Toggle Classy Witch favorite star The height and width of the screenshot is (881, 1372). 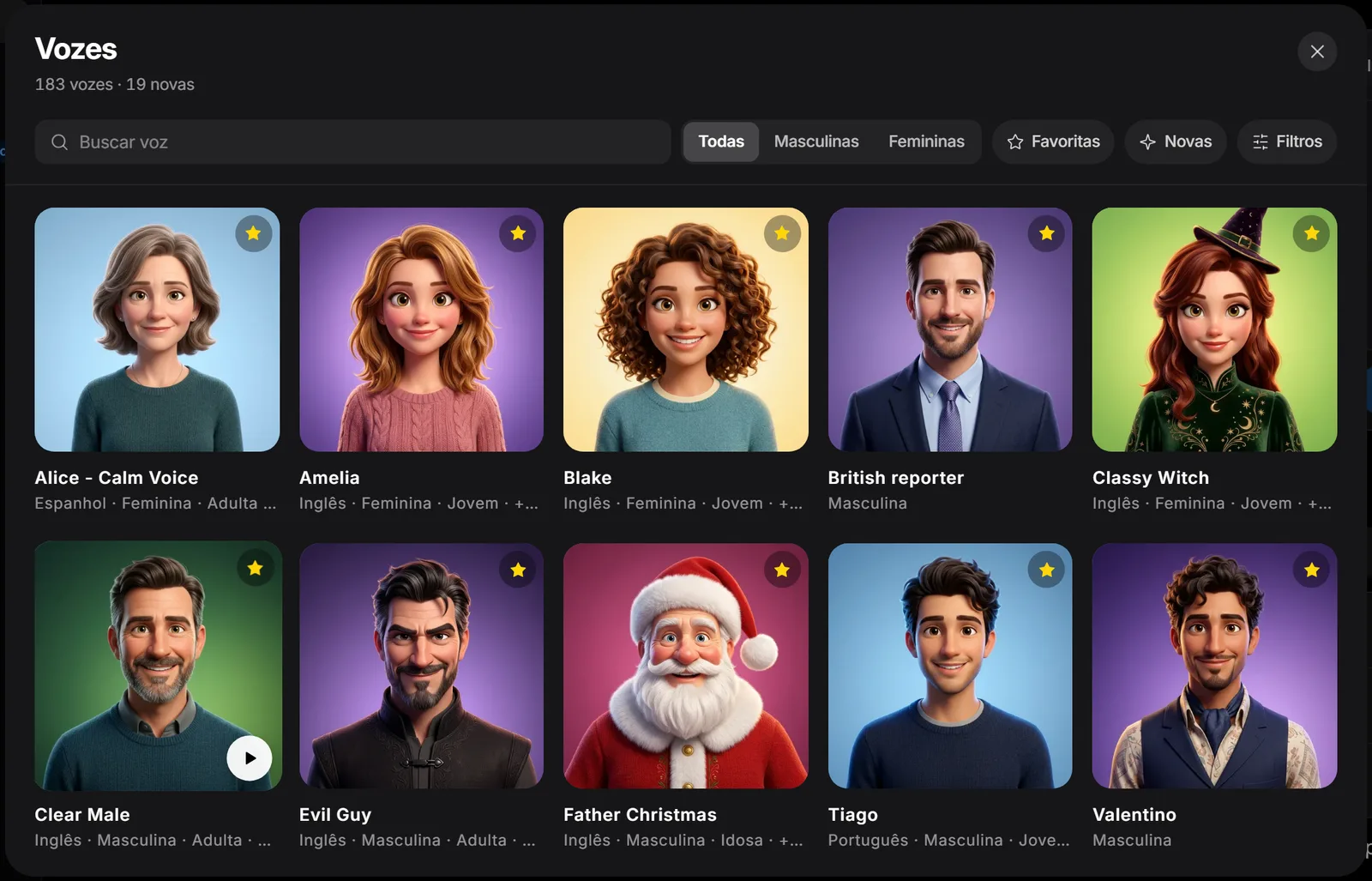click(1311, 233)
